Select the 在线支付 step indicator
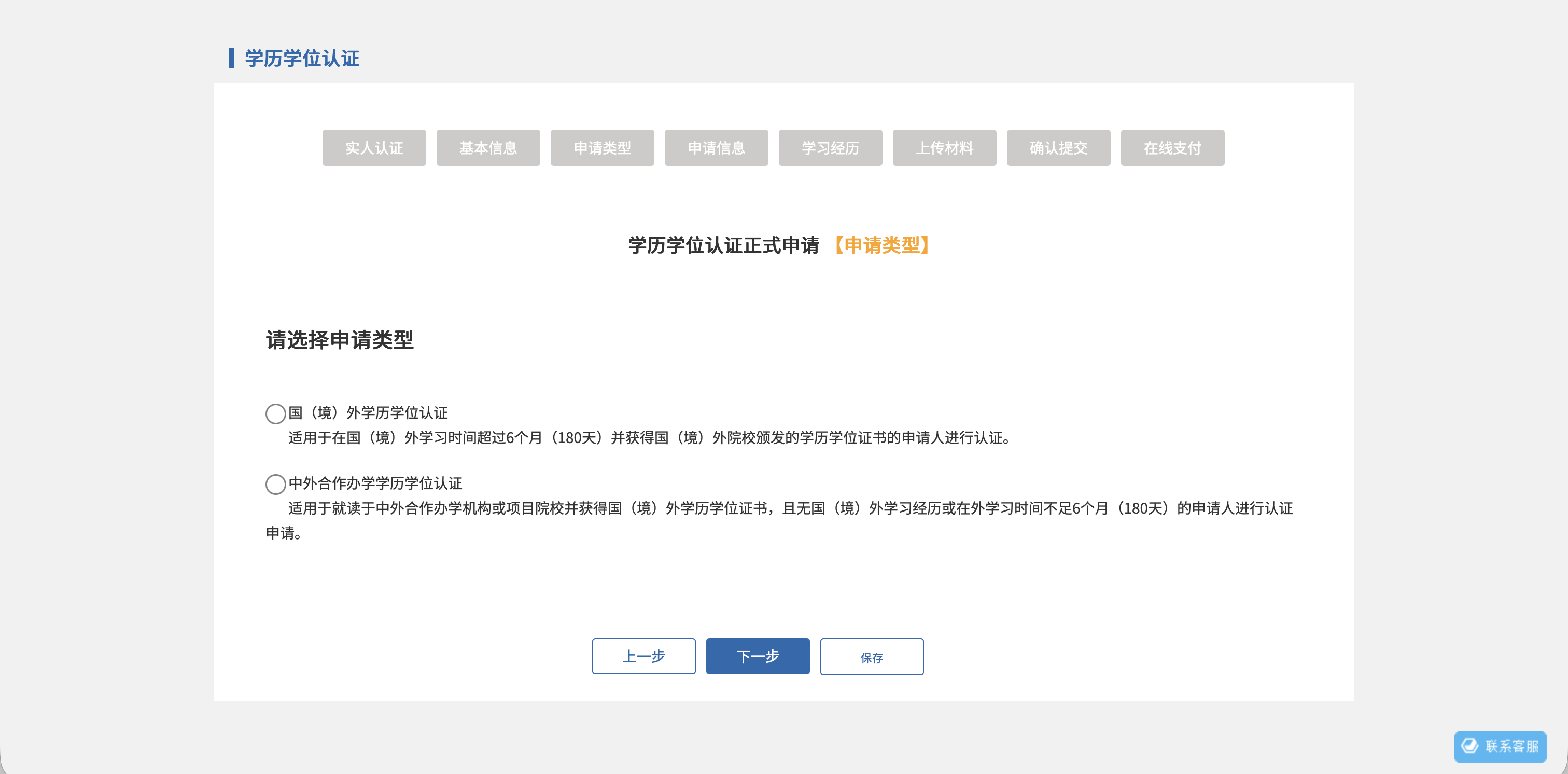The image size is (1568, 774). pyautogui.click(x=1172, y=148)
